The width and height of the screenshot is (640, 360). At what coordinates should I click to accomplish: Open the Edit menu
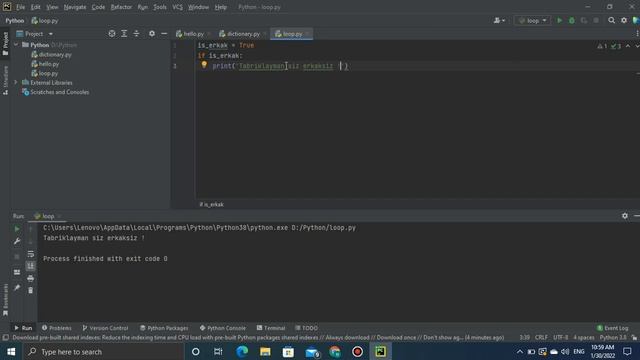(36, 7)
